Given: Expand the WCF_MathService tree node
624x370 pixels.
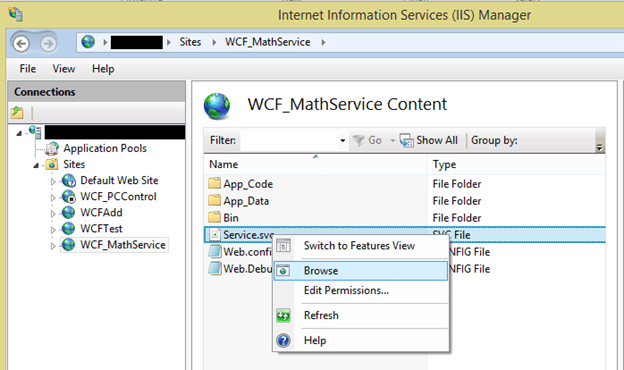Looking at the screenshot, I should coord(53,246).
